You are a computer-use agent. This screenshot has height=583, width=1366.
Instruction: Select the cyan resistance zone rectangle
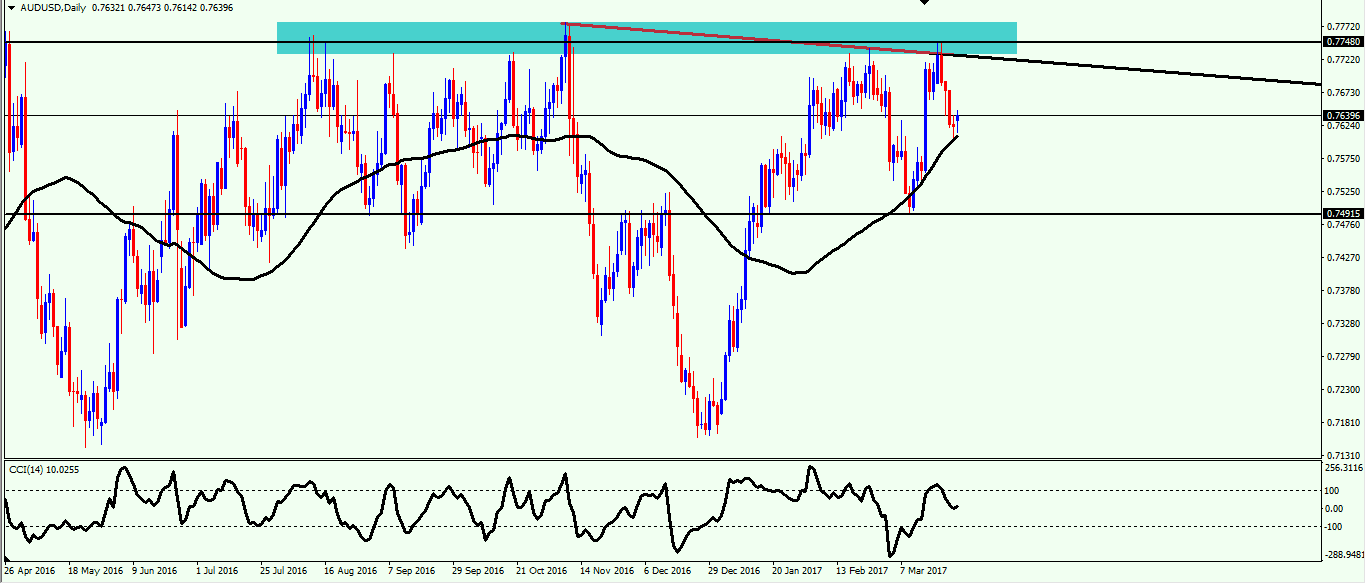pos(647,38)
